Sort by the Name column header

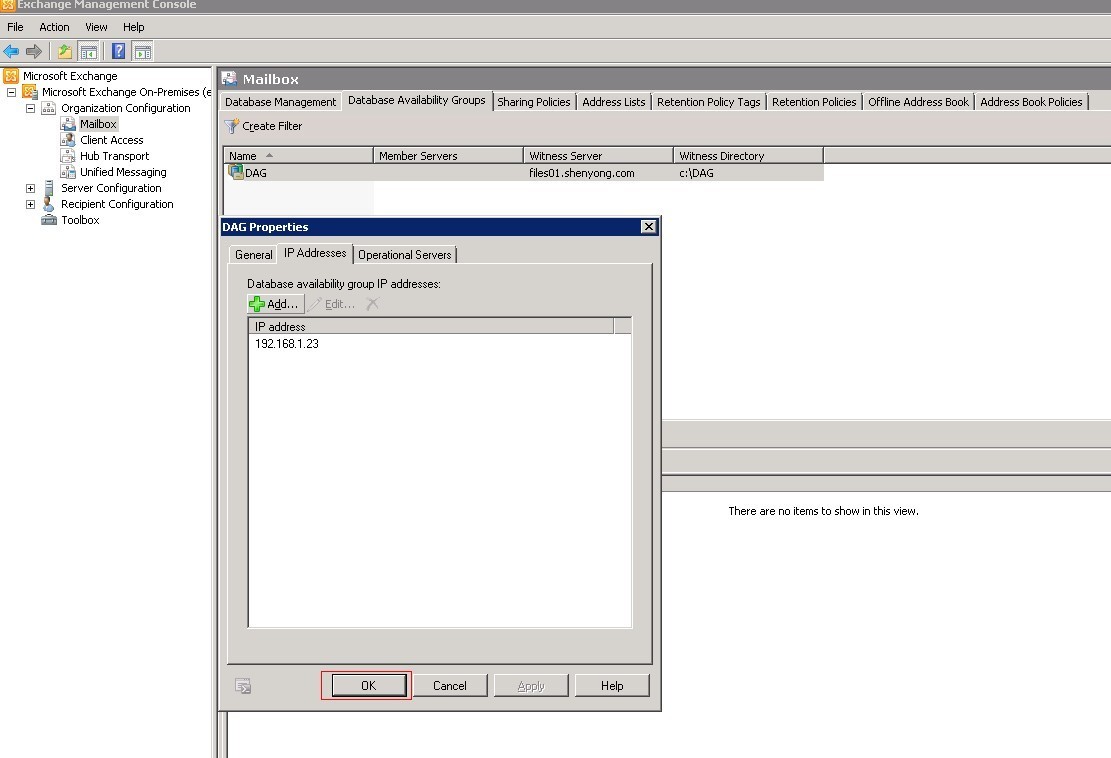click(298, 156)
